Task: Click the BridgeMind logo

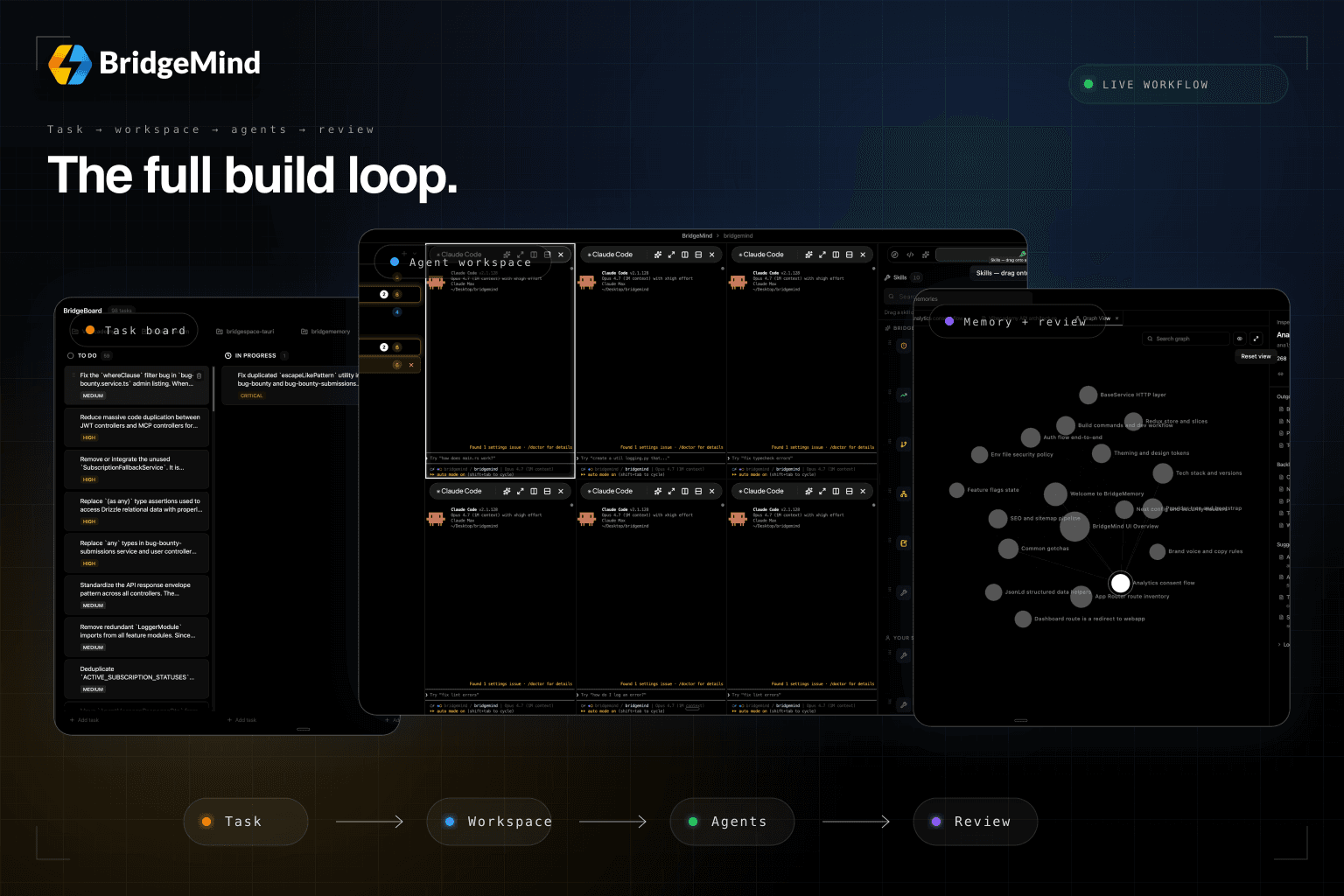Action: click(155, 64)
